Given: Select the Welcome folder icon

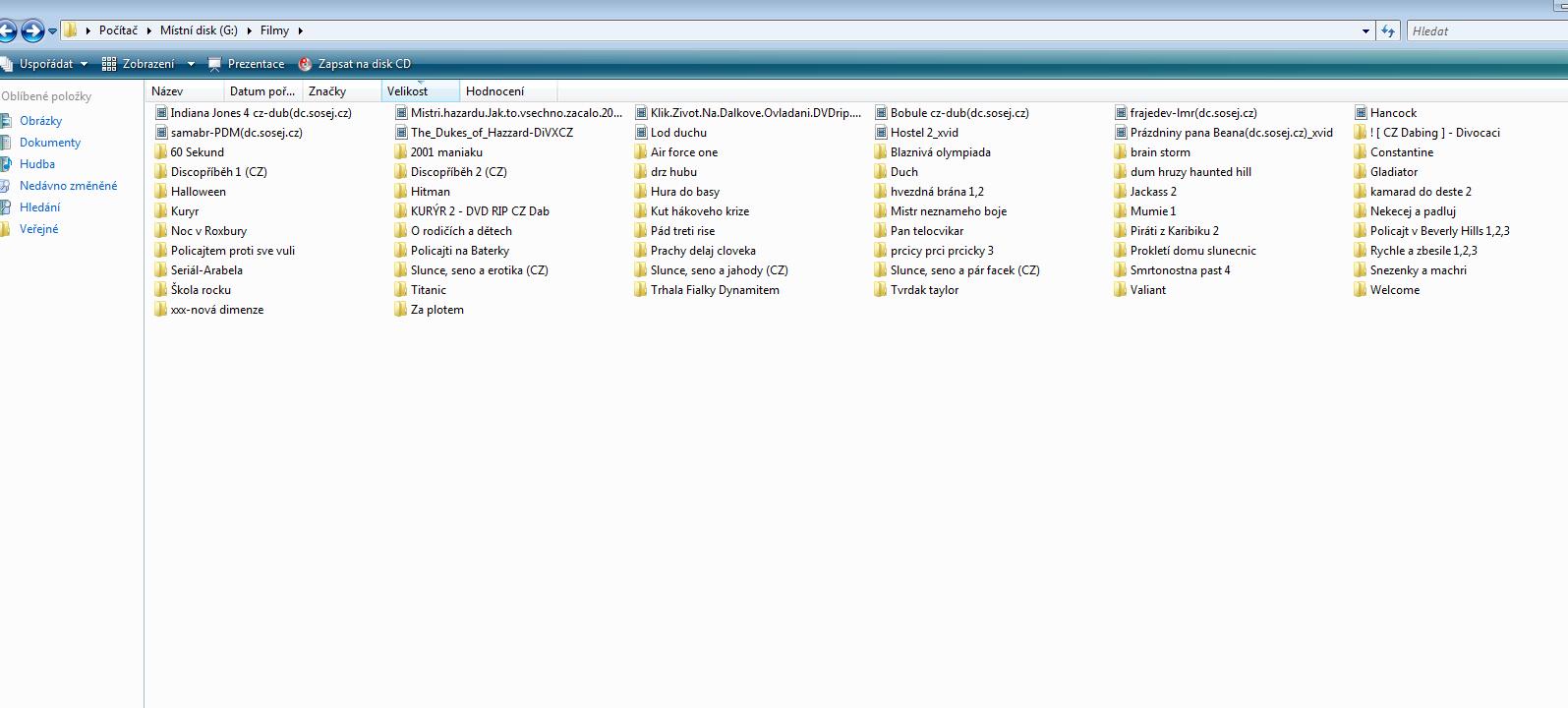Looking at the screenshot, I should [x=1361, y=290].
